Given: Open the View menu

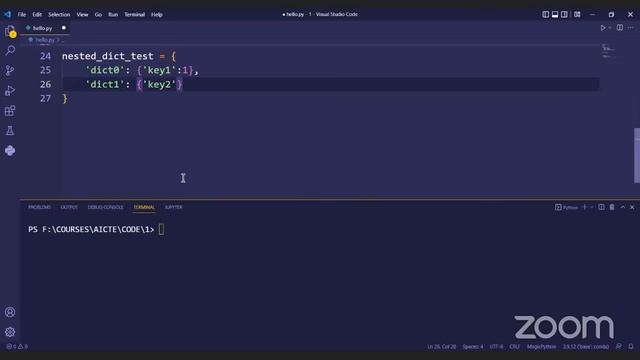Looking at the screenshot, I should click(82, 14).
